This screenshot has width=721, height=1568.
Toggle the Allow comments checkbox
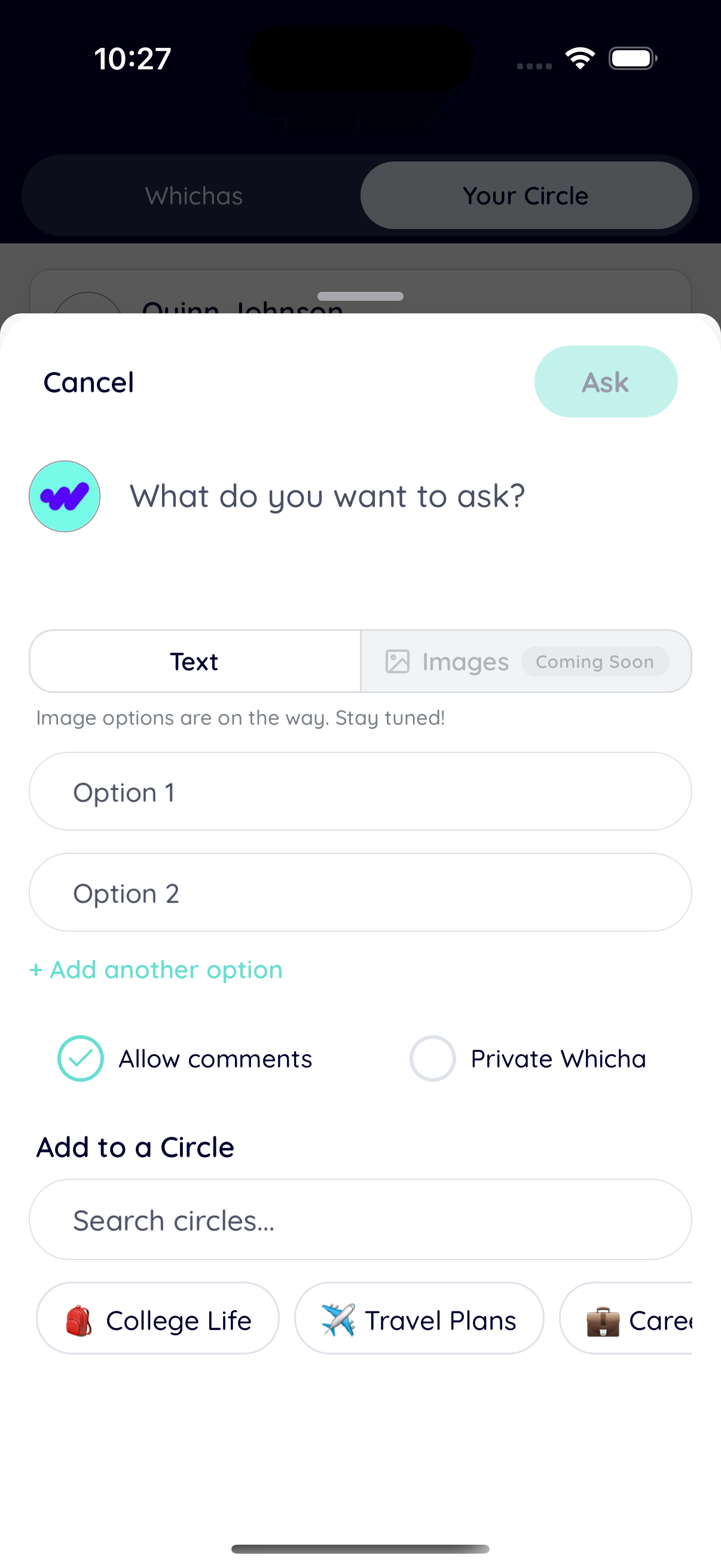click(80, 1058)
